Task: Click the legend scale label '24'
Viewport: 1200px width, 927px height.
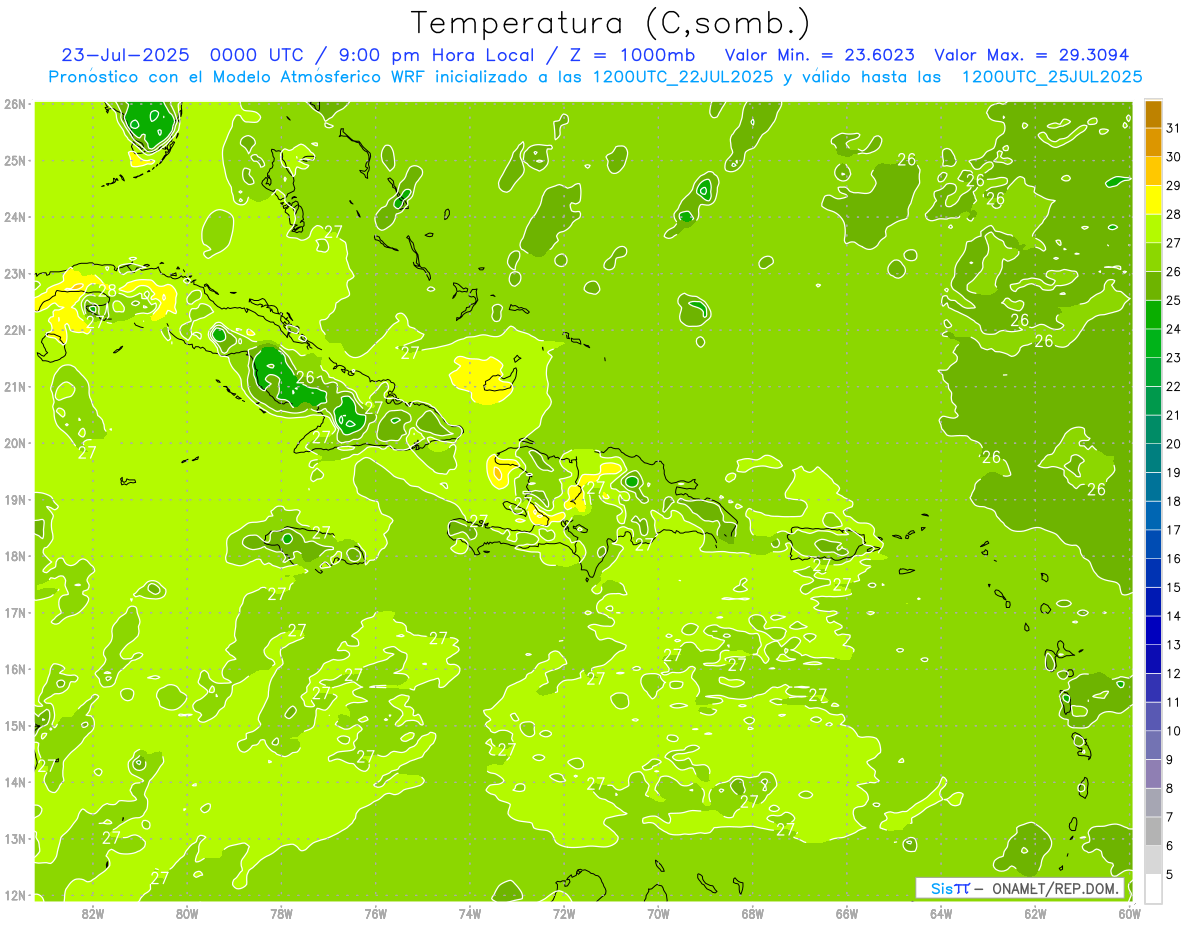Action: [x=1174, y=329]
